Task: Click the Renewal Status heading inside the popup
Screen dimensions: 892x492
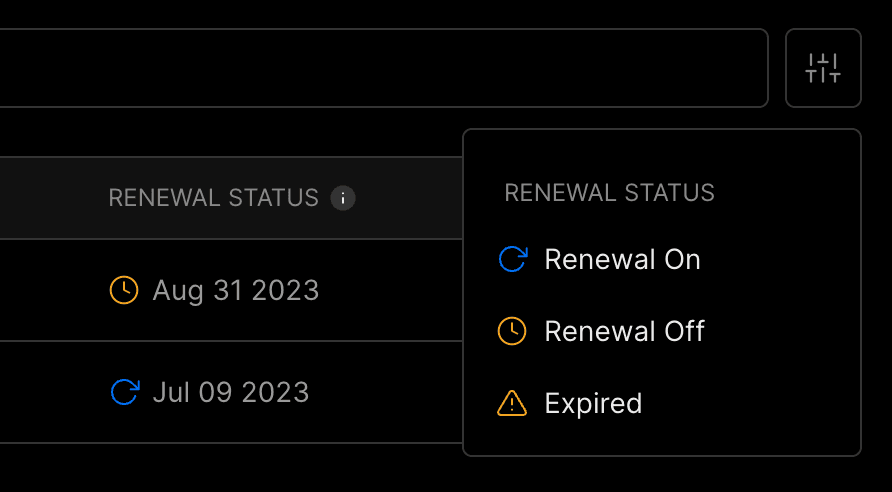Action: pos(609,193)
